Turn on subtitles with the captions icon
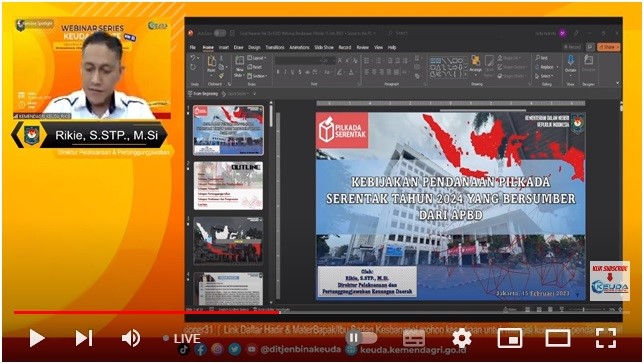Viewport: 644px width, 363px height. 413,339
